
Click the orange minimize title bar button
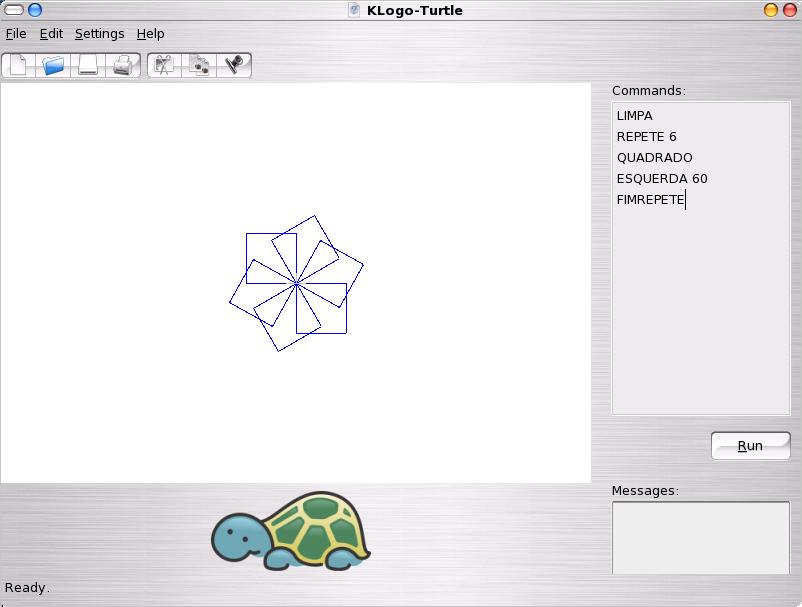click(771, 10)
